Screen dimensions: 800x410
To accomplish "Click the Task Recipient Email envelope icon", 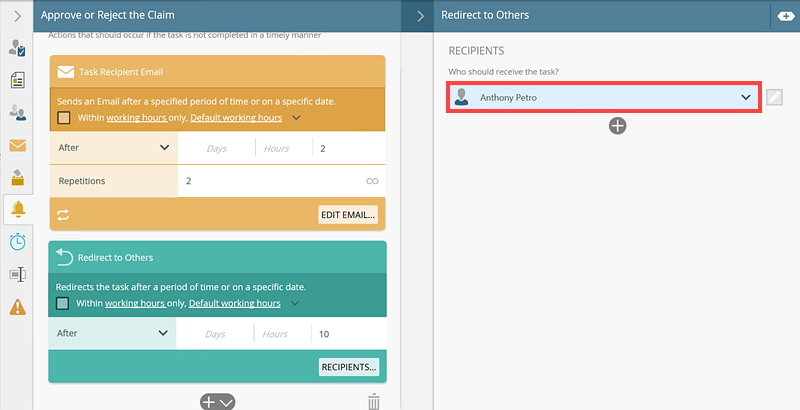I will 65,72.
